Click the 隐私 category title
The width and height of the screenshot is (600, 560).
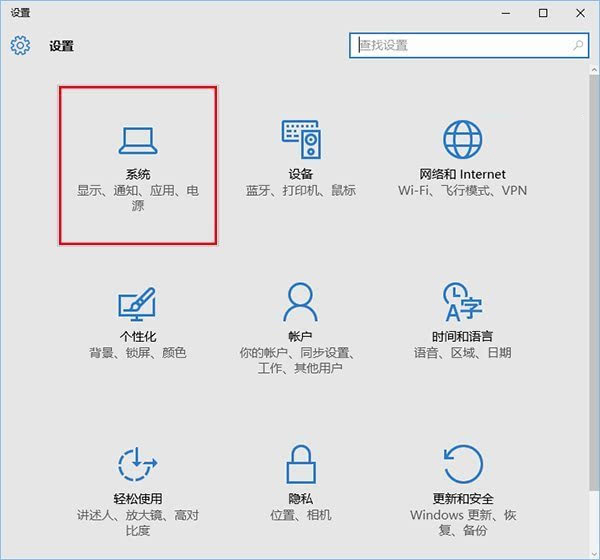click(x=301, y=499)
